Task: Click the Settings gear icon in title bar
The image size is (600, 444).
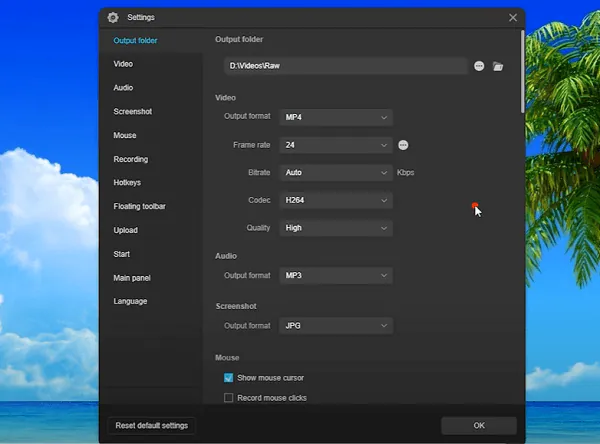Action: pos(113,17)
